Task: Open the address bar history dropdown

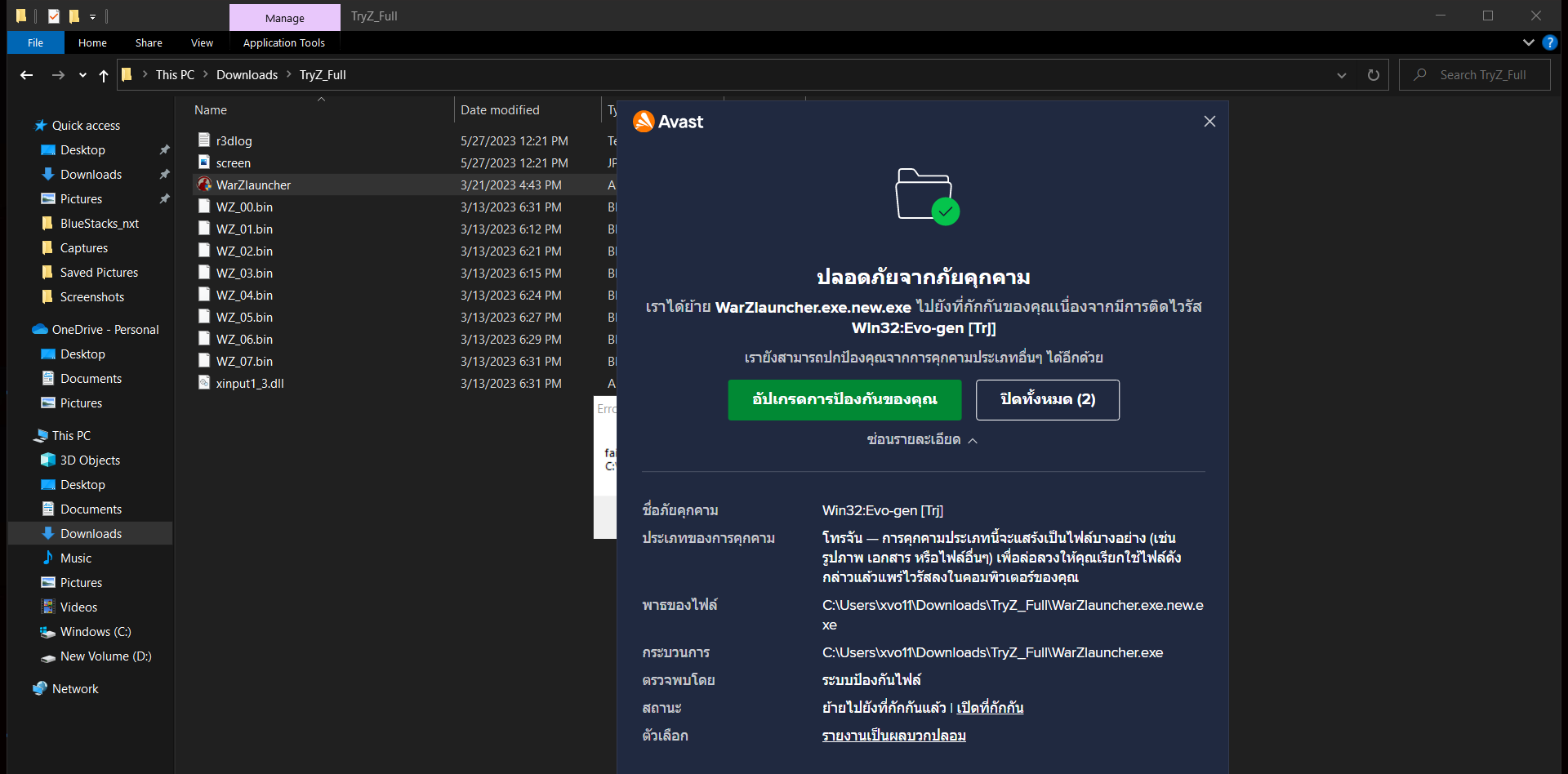Action: click(x=1342, y=75)
